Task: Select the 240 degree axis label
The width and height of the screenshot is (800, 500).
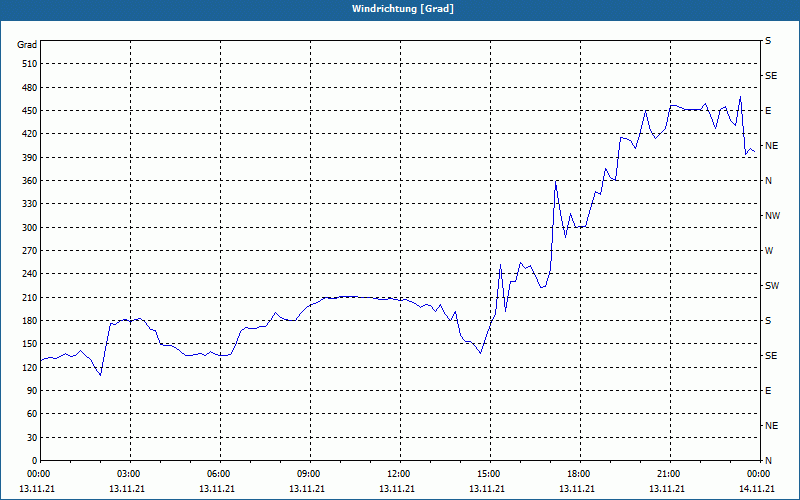Action: pyautogui.click(x=30, y=274)
